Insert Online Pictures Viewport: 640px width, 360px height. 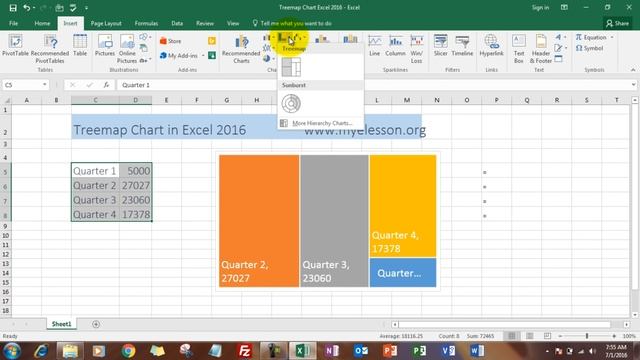127,49
